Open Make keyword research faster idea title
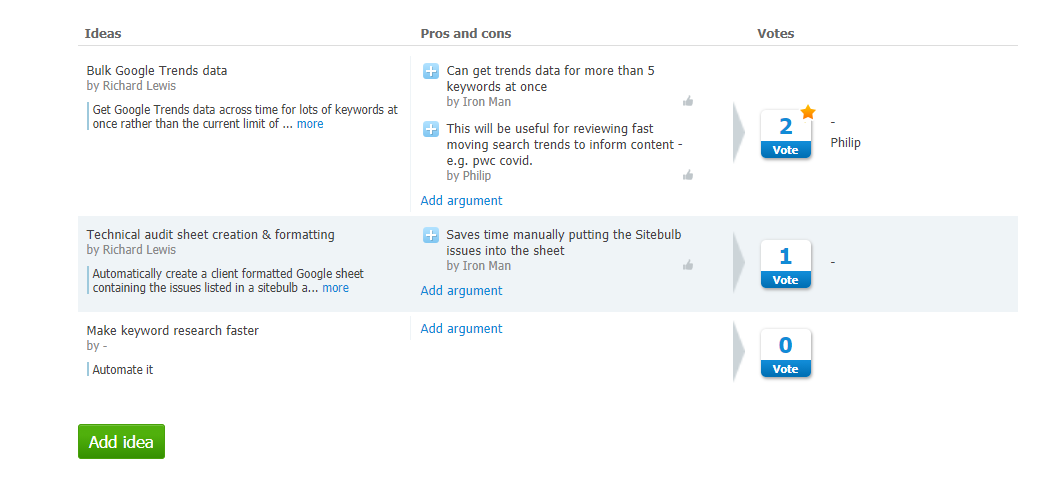1040x497 pixels. (172, 330)
